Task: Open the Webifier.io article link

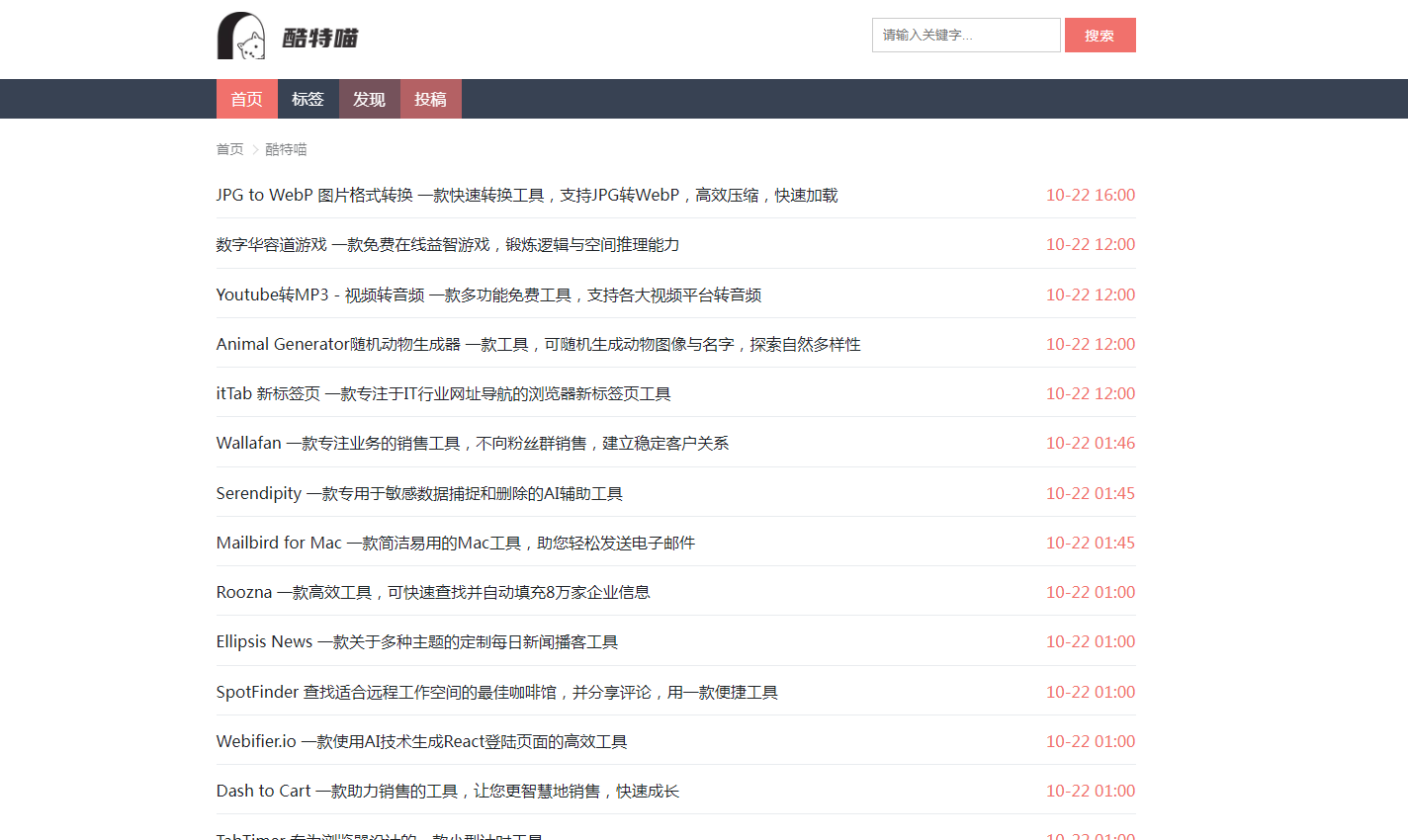Action: pos(422,741)
